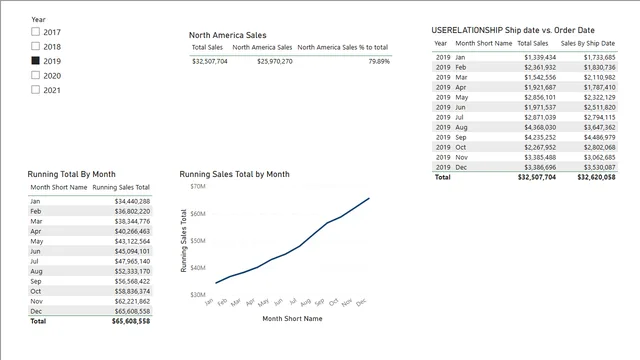Click Month Short Name header in USERELATIONSHIP table

click(484, 43)
